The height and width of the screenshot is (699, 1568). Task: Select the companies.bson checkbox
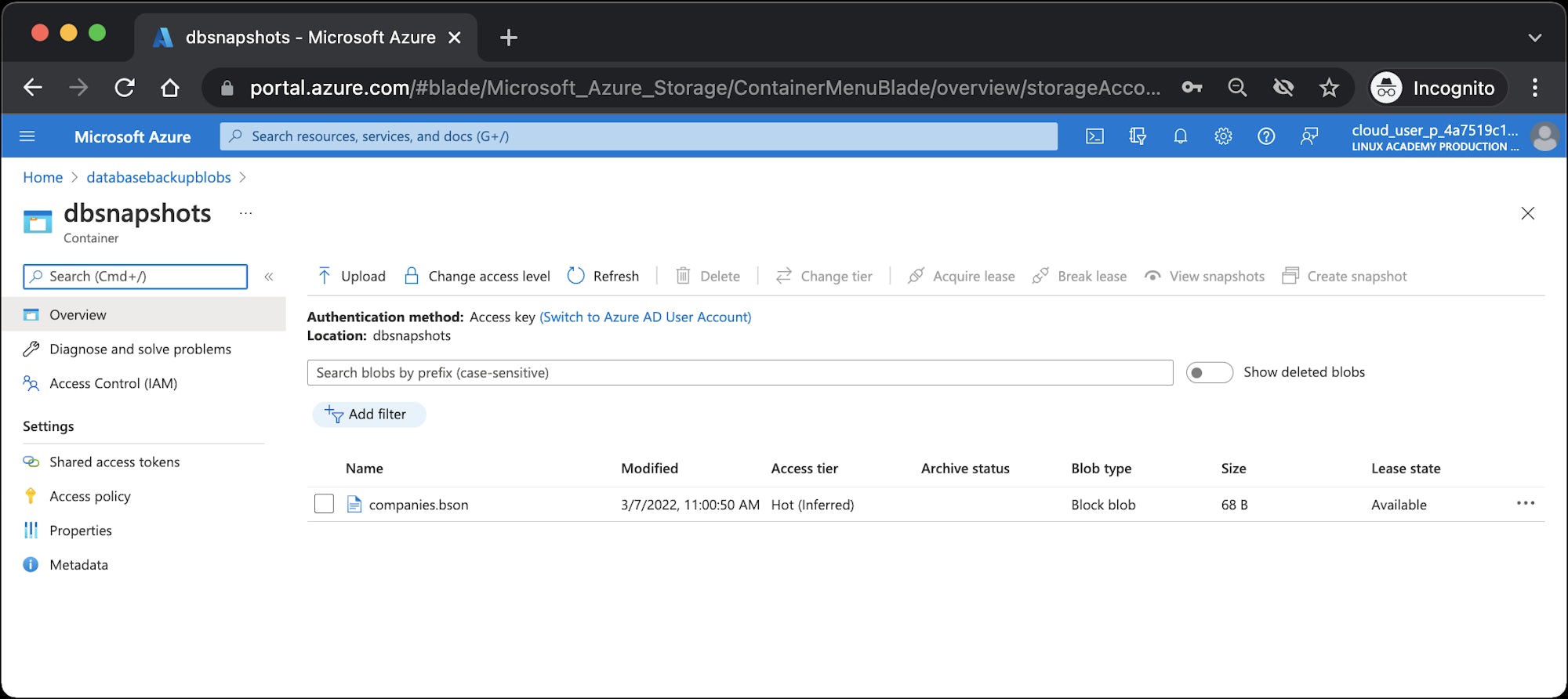(x=324, y=504)
